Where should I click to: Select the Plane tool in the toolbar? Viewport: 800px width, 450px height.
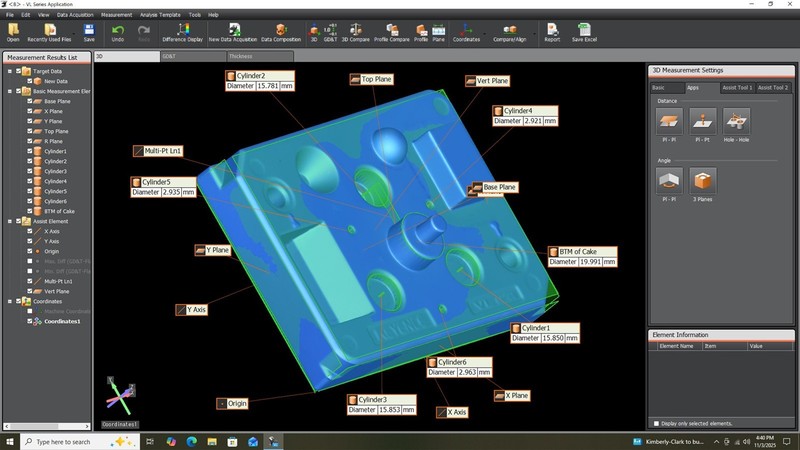(x=439, y=33)
